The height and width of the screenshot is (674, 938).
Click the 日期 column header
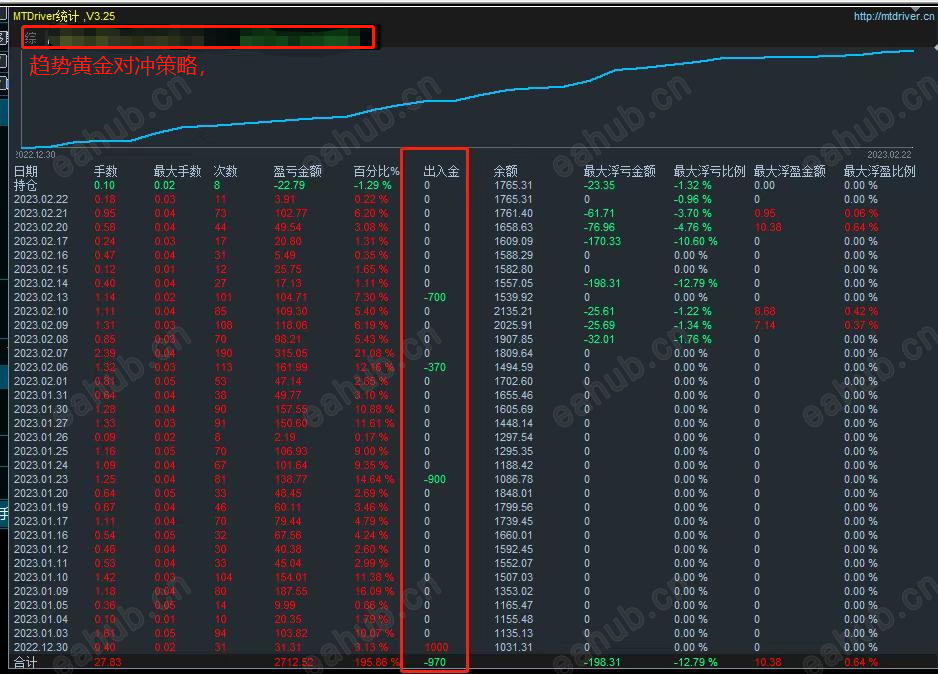[x=26, y=172]
